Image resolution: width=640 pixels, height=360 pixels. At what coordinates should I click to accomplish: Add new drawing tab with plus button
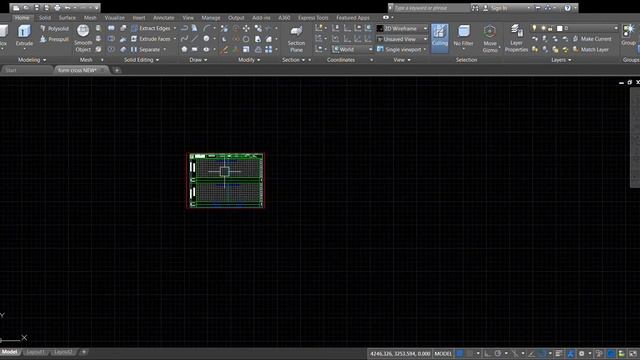click(117, 70)
